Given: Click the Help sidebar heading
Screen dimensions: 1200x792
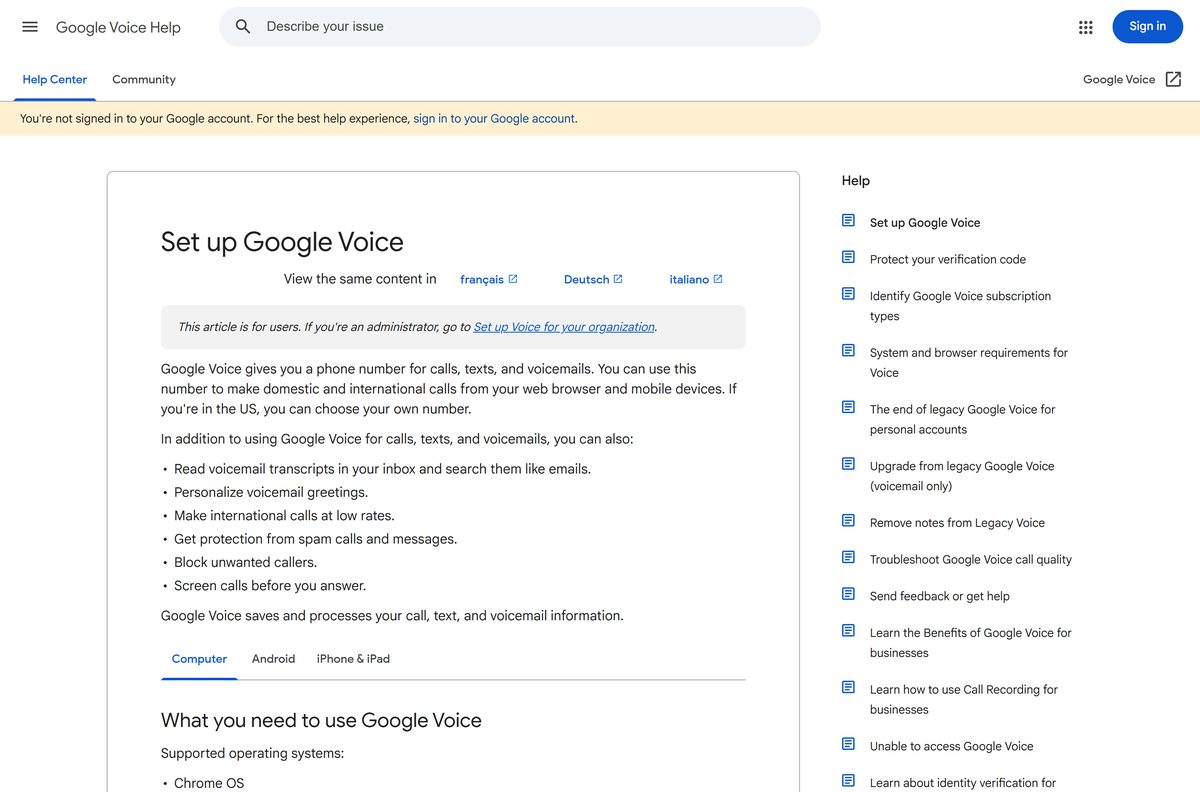Looking at the screenshot, I should click(856, 181).
